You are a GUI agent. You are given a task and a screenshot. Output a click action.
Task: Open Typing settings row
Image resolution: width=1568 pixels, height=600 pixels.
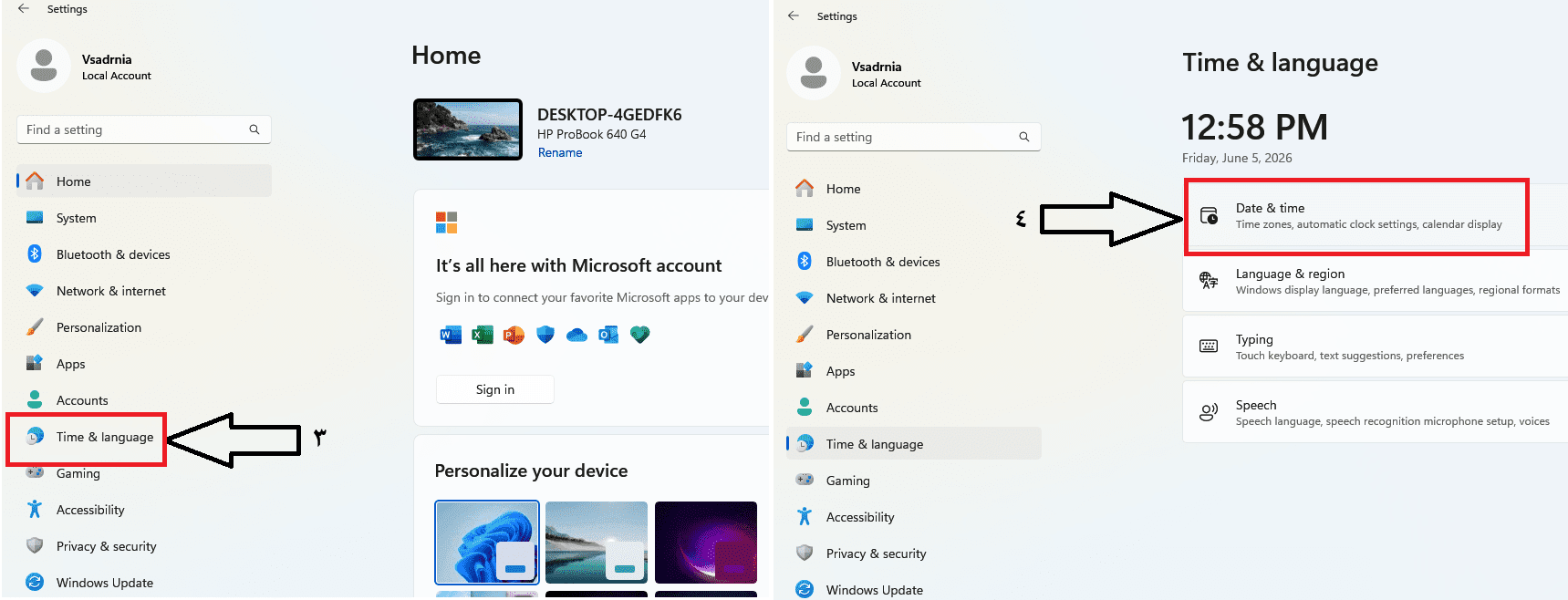[x=1375, y=347]
